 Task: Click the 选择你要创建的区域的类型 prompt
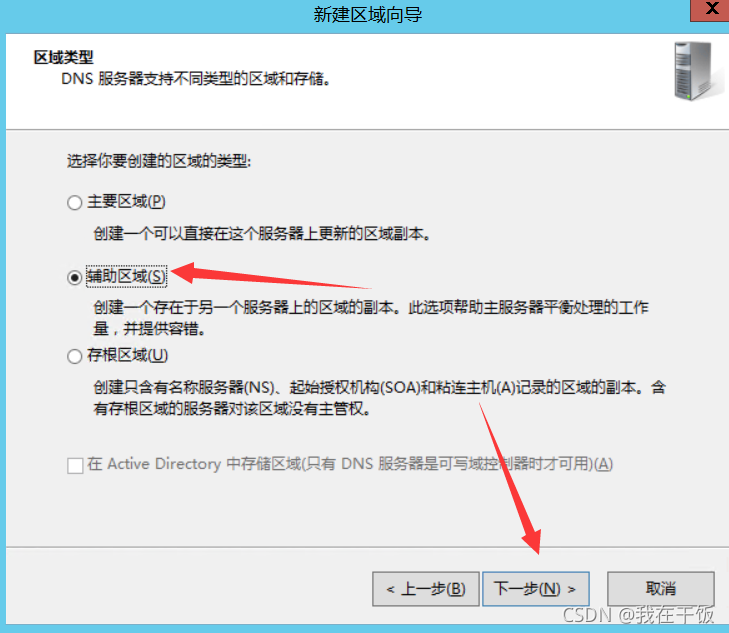tap(159, 161)
